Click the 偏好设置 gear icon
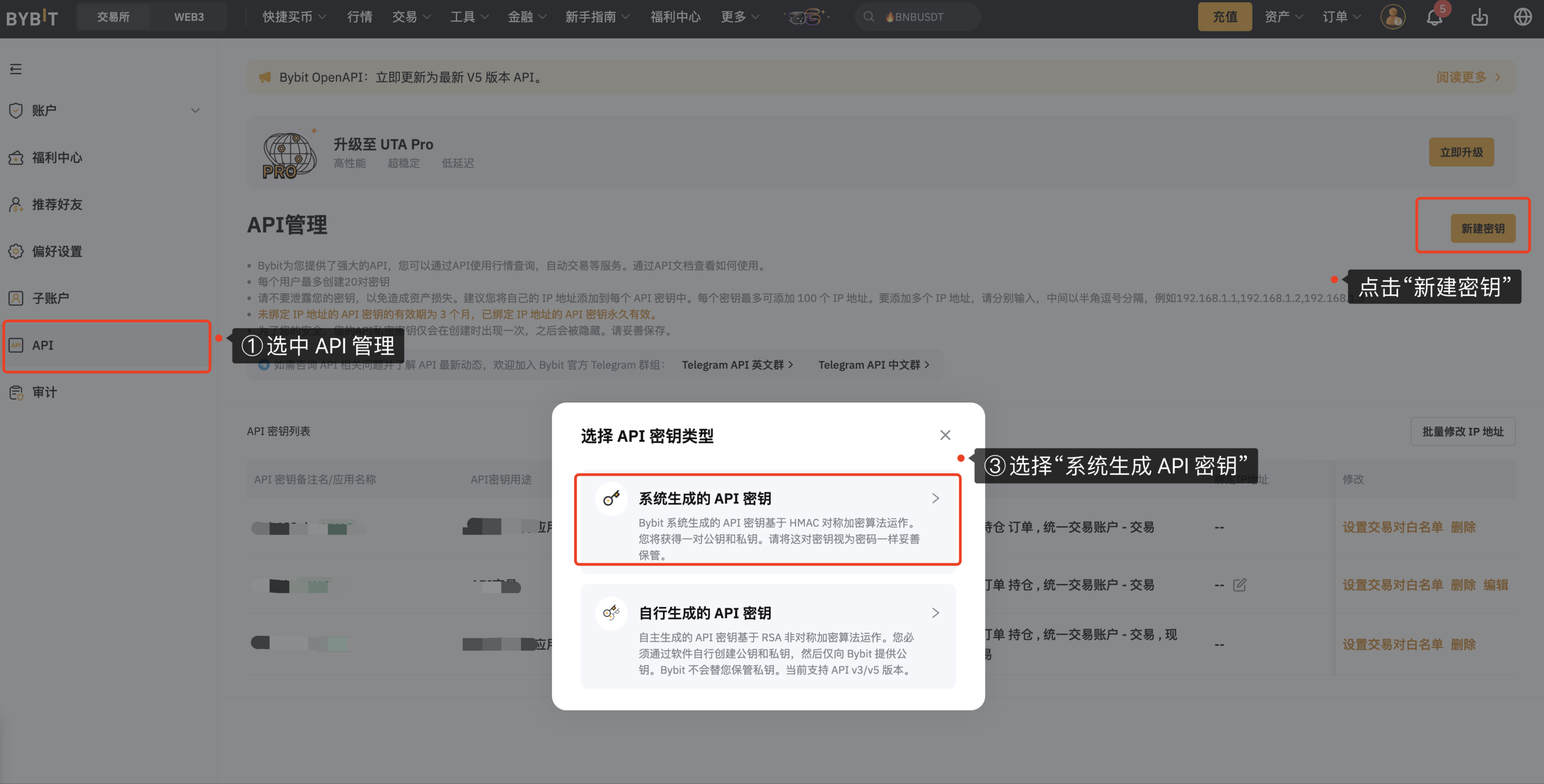The height and width of the screenshot is (784, 1544). coord(16,251)
